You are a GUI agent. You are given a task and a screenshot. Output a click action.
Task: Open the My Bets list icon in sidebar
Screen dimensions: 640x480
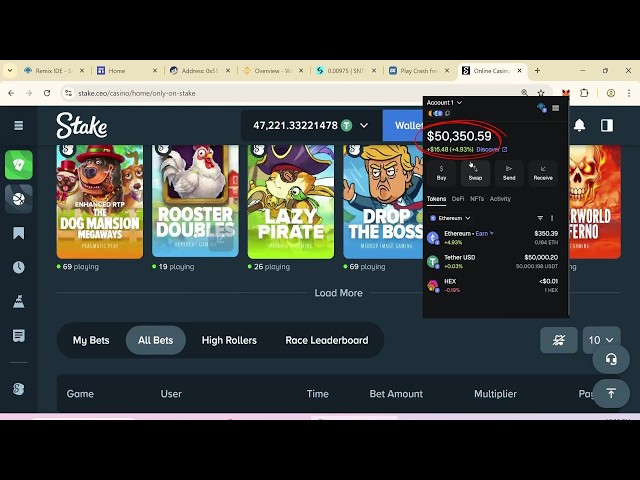click(x=18, y=336)
